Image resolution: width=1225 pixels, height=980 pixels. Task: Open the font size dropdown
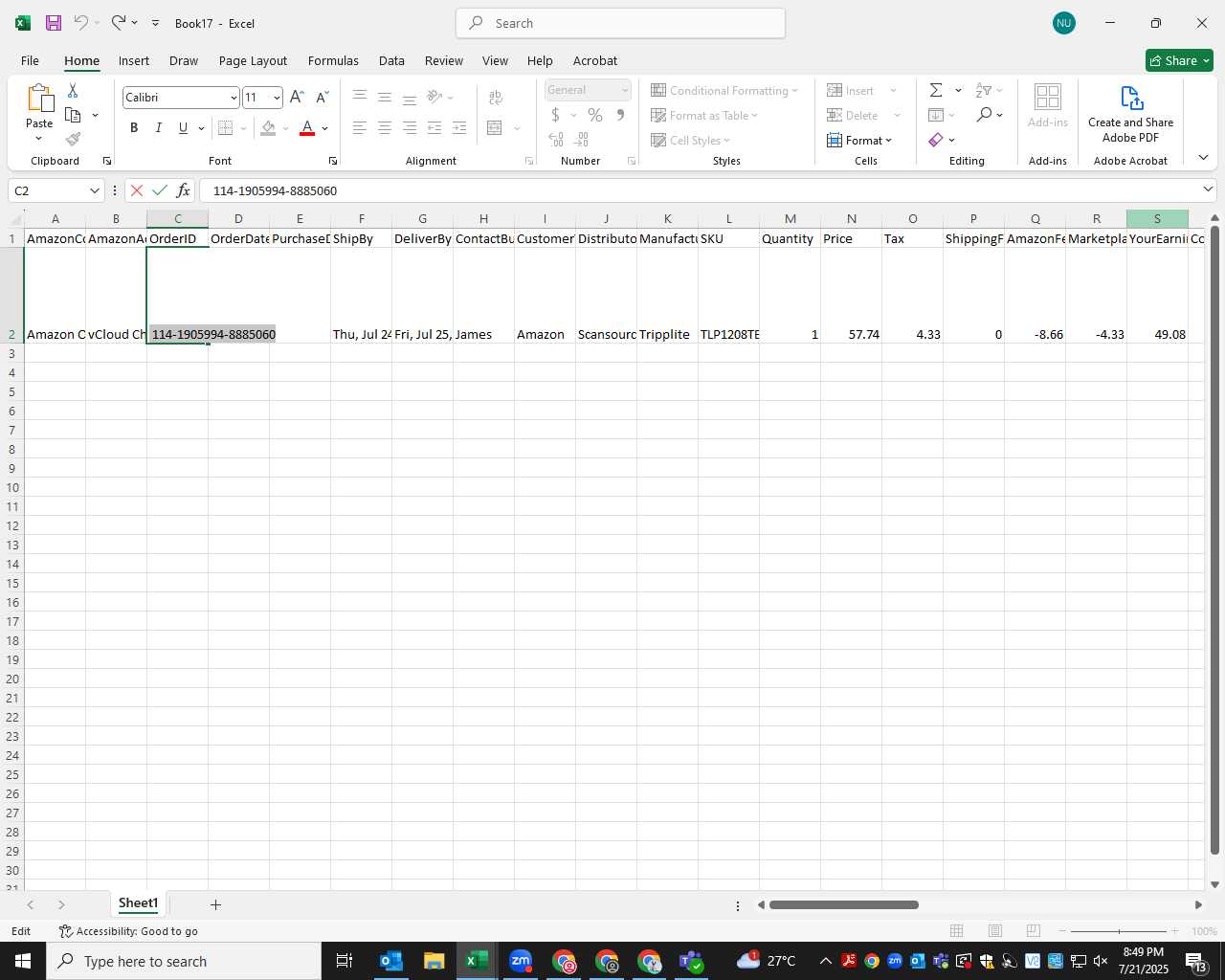click(x=277, y=98)
